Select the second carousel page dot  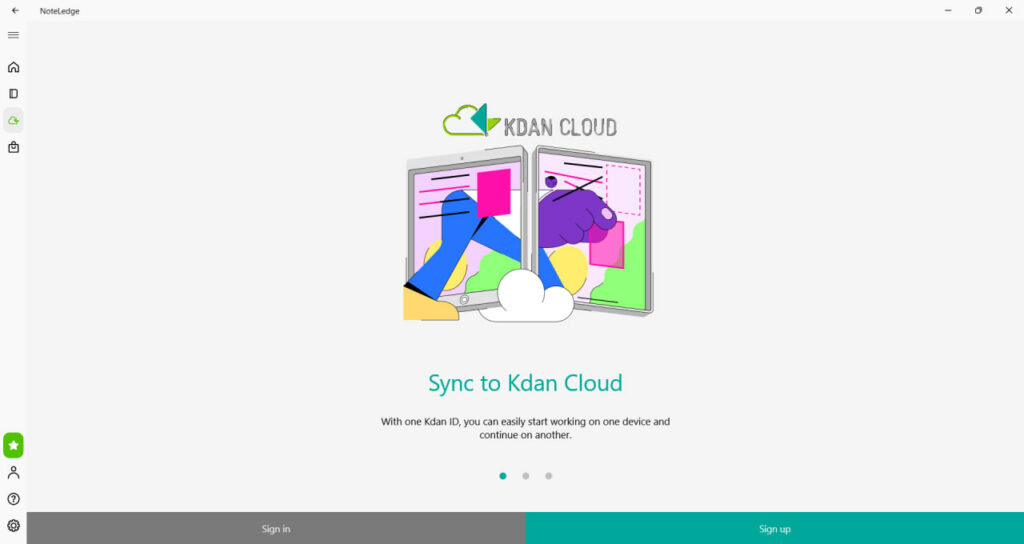(x=526, y=476)
